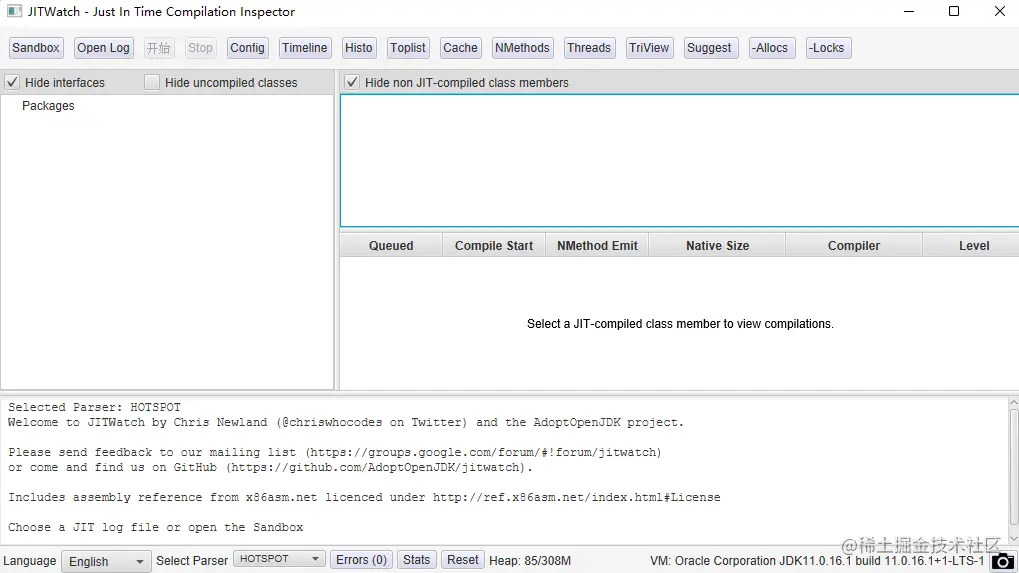Open the Language dropdown set to English
This screenshot has width=1019, height=573.
point(106,561)
